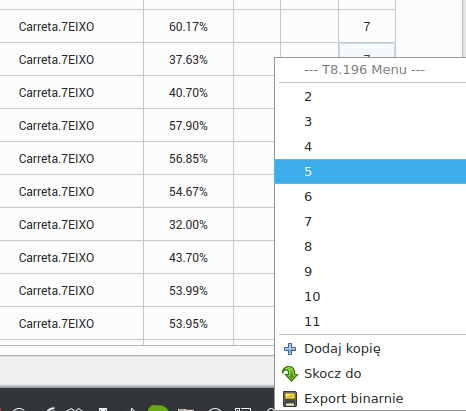Choose value 6 from the T8.196 menu

(x=370, y=197)
